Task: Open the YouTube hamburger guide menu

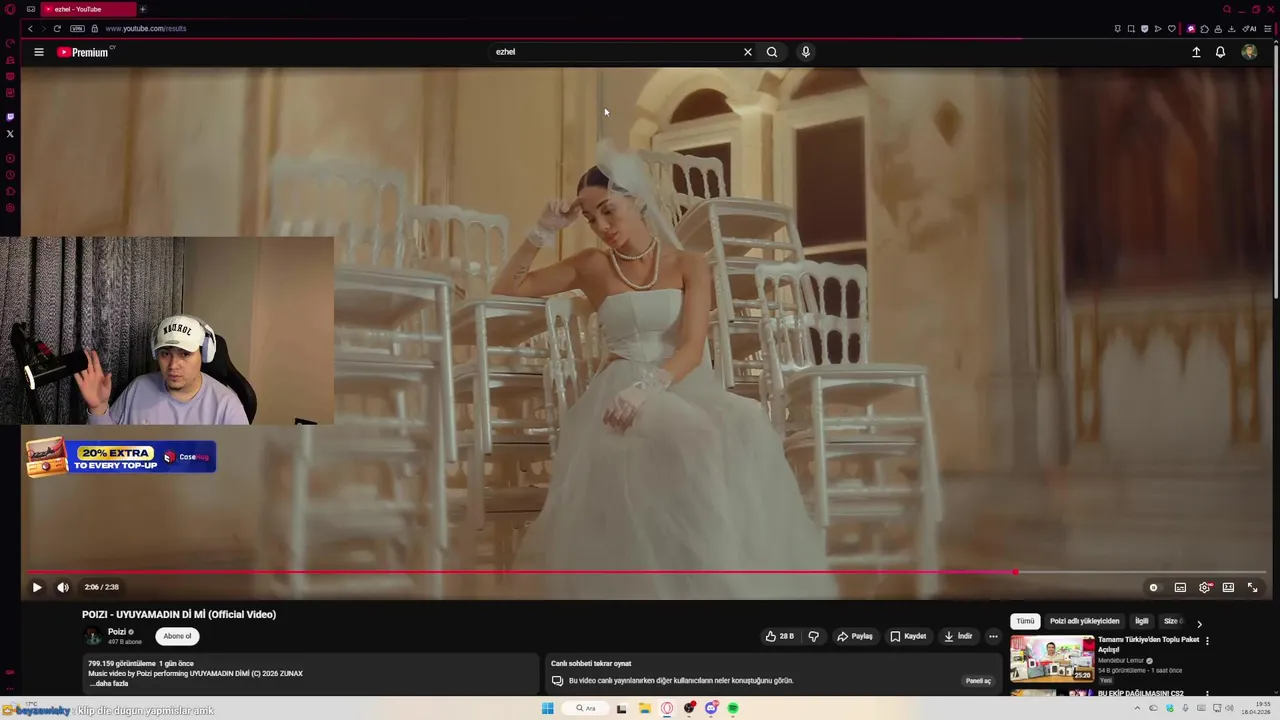Action: (39, 52)
